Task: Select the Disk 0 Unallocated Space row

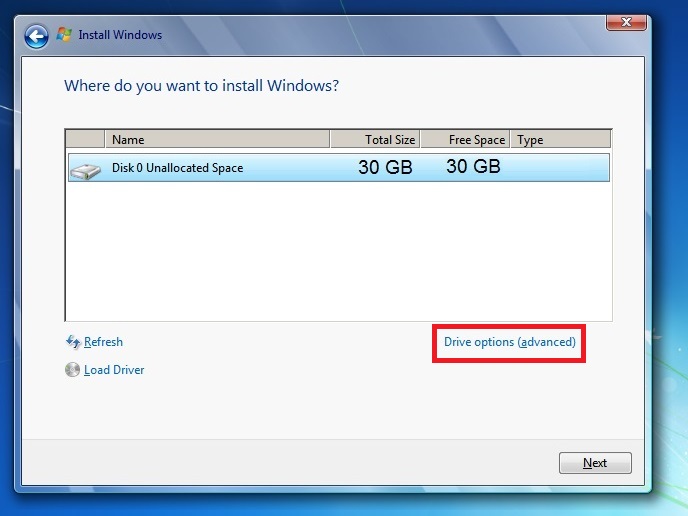Action: [x=339, y=167]
